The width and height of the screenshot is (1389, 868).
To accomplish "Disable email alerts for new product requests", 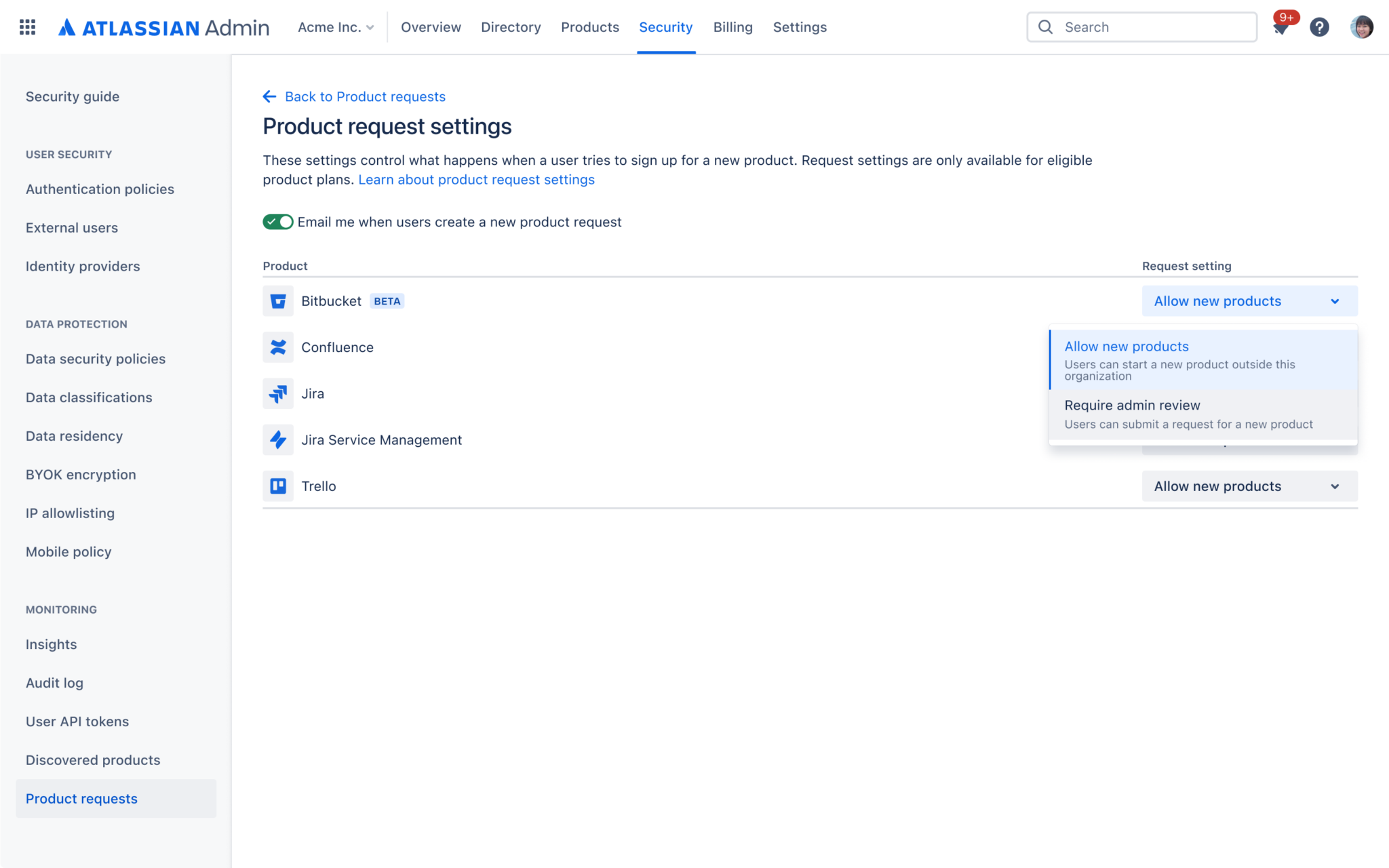I will click(x=277, y=222).
